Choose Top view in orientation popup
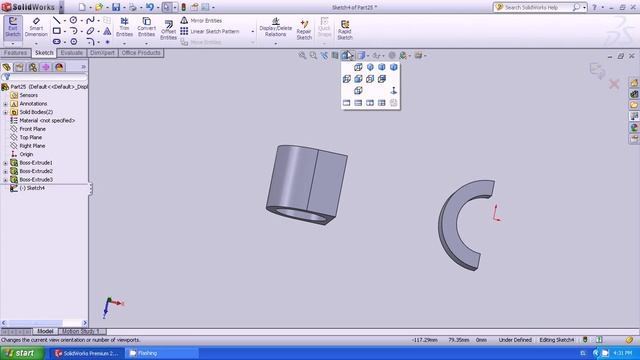640x360 pixels. pos(358,67)
